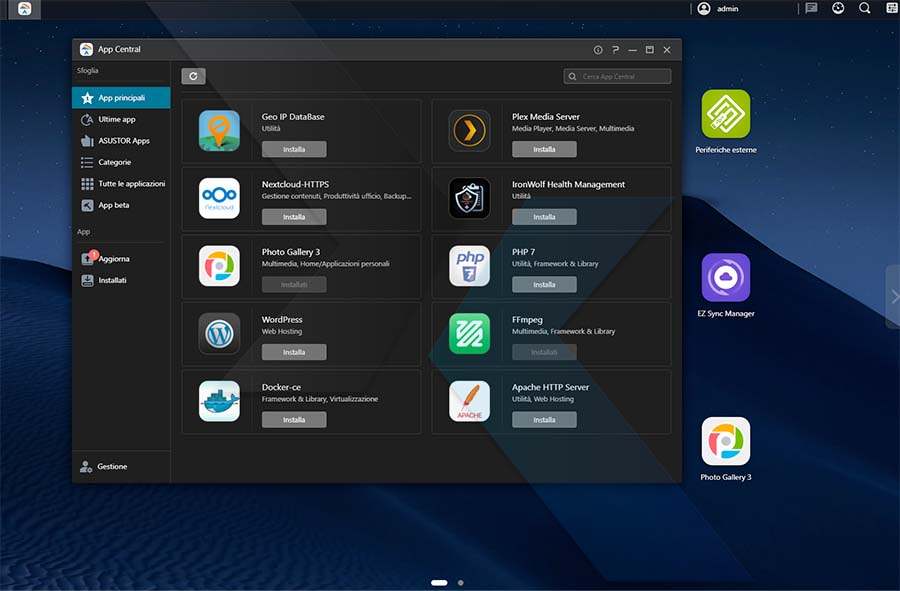Open the system search magnifier
This screenshot has height=591, width=900.
coord(863,8)
